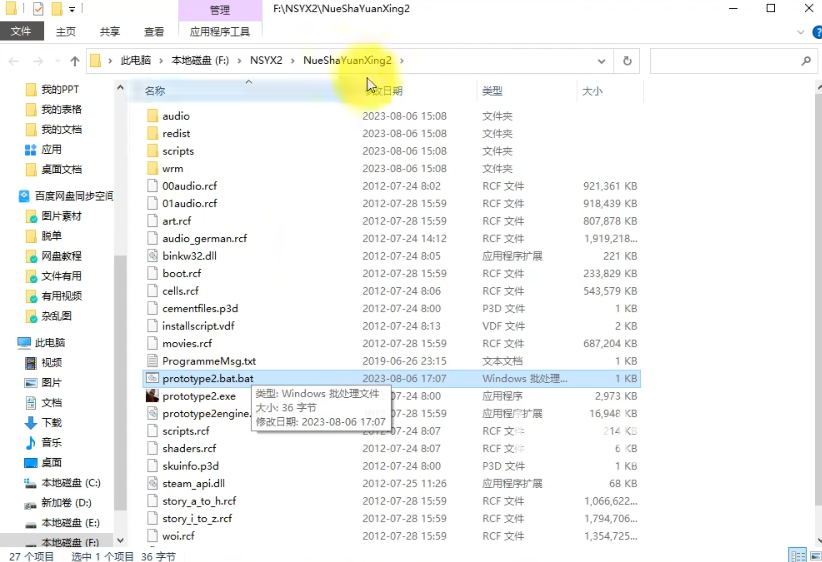Click the ProgrammeMsg.txt file icon

pos(152,361)
